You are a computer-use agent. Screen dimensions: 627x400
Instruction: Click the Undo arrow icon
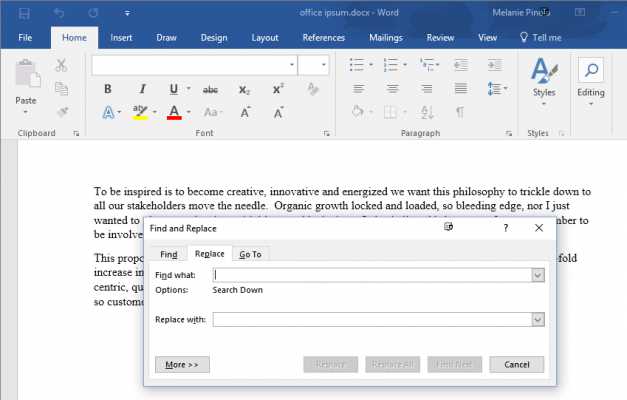[x=59, y=13]
